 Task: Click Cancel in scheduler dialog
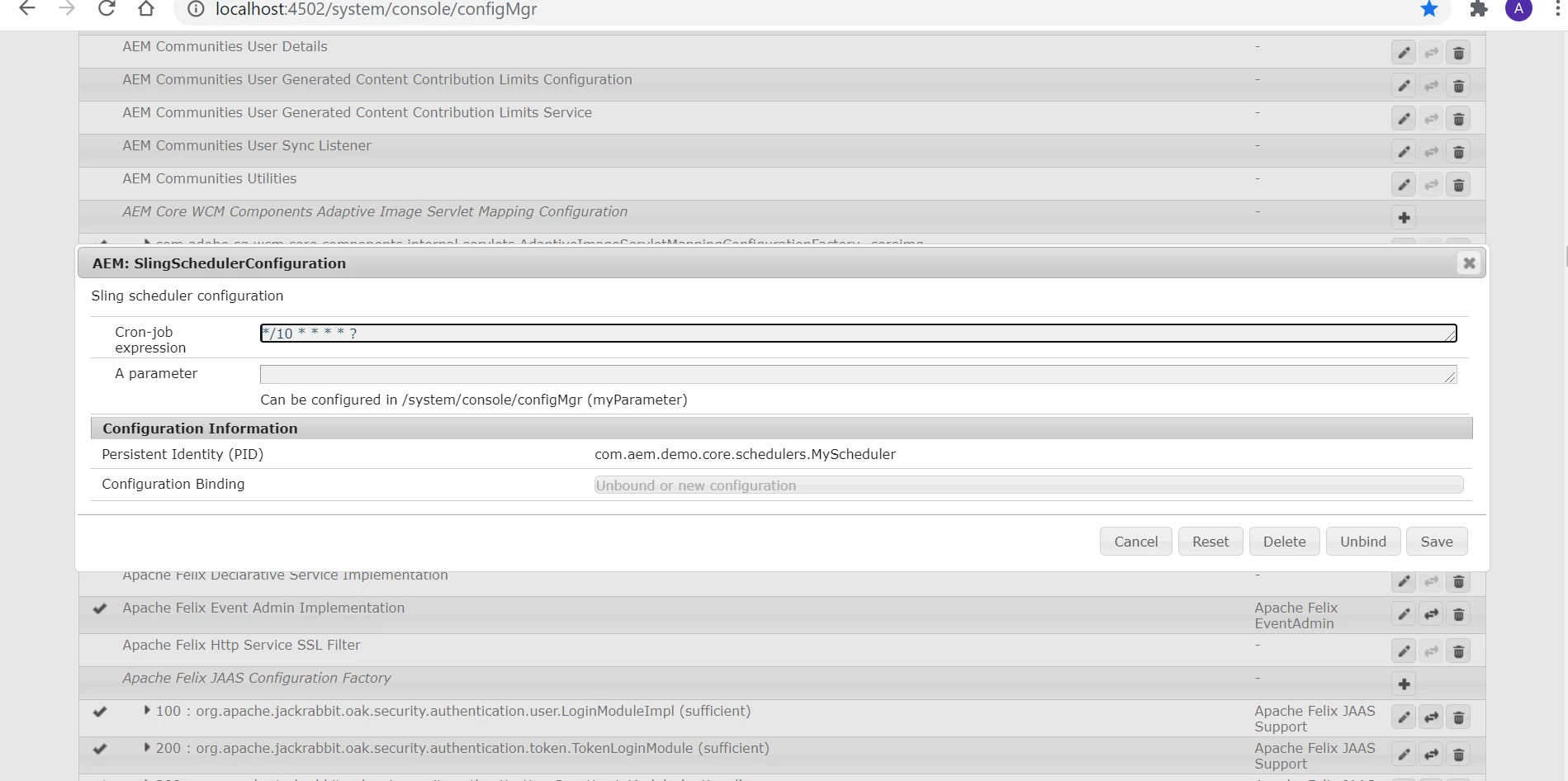coord(1135,542)
